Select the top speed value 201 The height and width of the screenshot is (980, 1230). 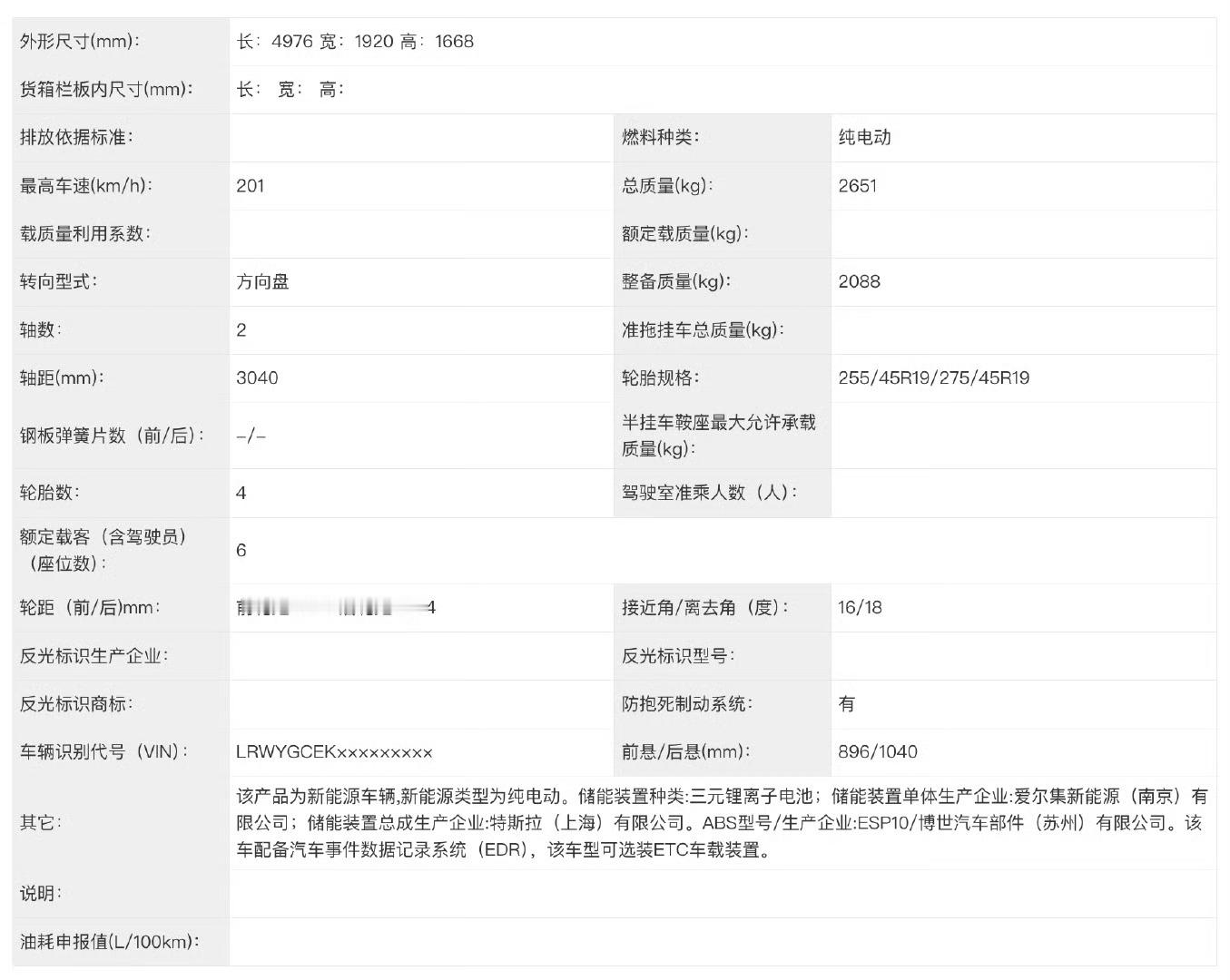[x=251, y=186]
